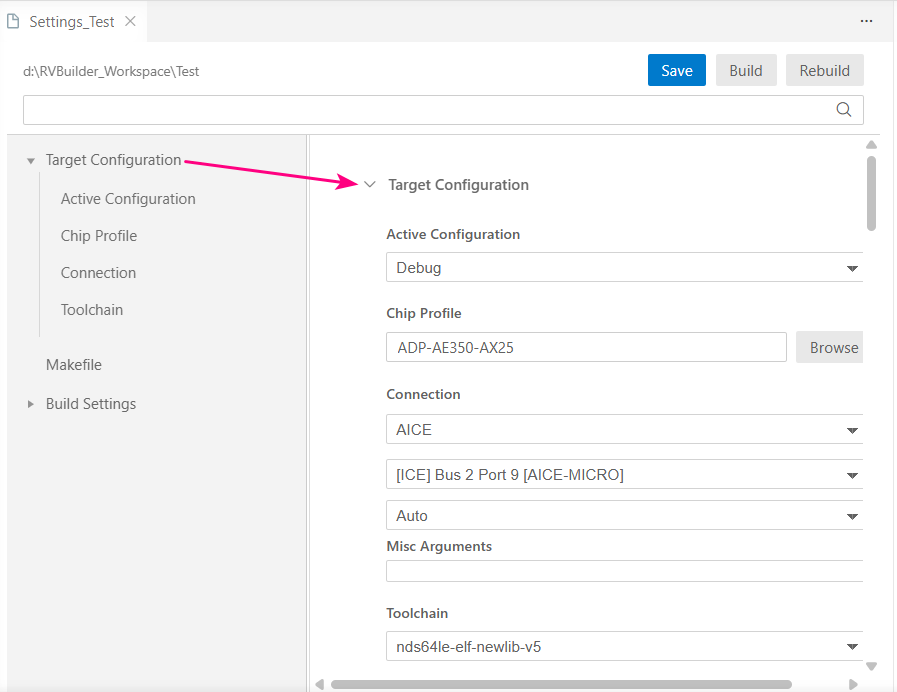Collapse Target Configuration tree node
The image size is (897, 692).
click(x=31, y=161)
